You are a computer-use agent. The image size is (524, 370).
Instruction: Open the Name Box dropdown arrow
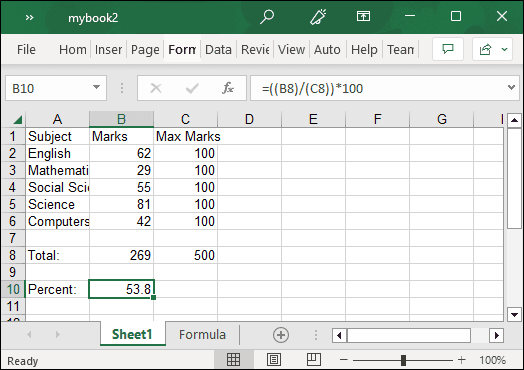coord(97,88)
